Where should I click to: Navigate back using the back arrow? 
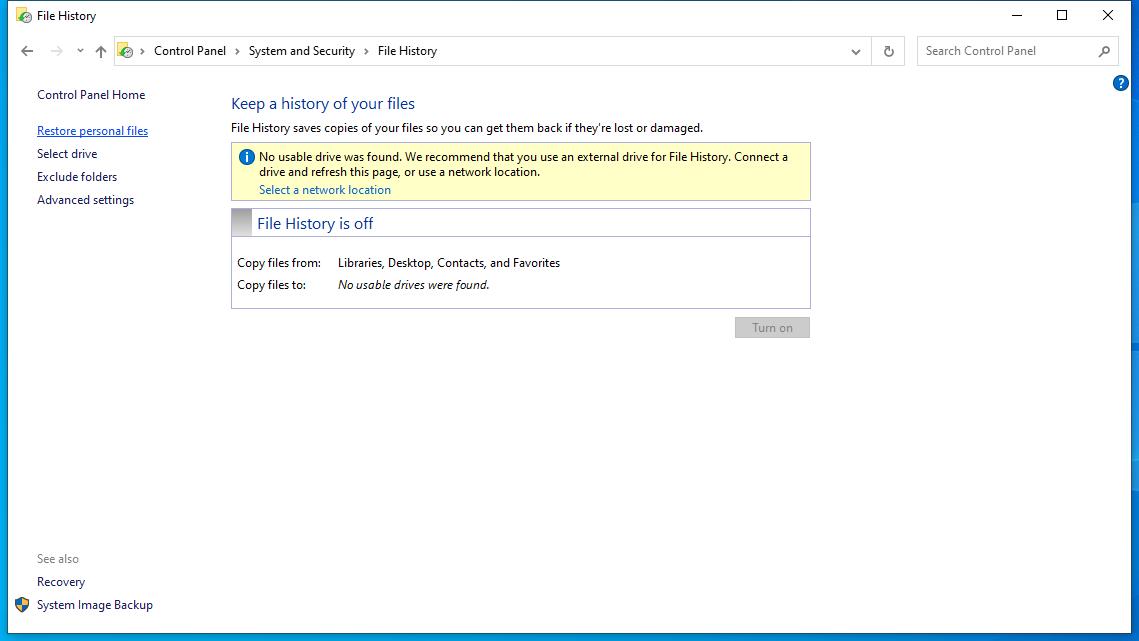pyautogui.click(x=27, y=50)
